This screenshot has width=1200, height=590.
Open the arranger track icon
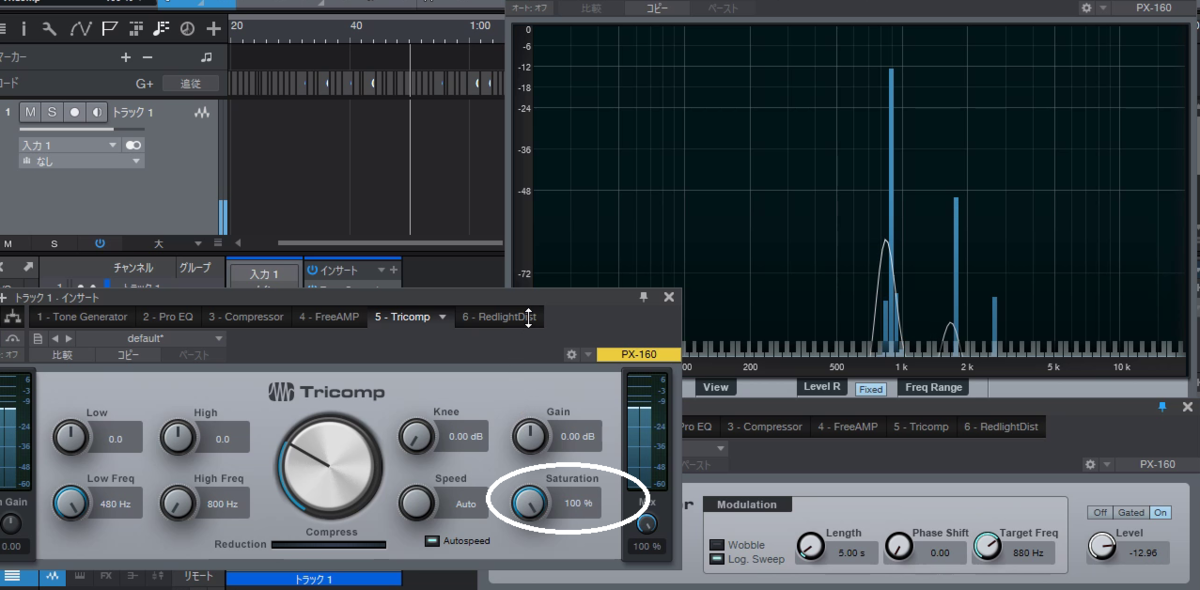pyautogui.click(x=136, y=29)
